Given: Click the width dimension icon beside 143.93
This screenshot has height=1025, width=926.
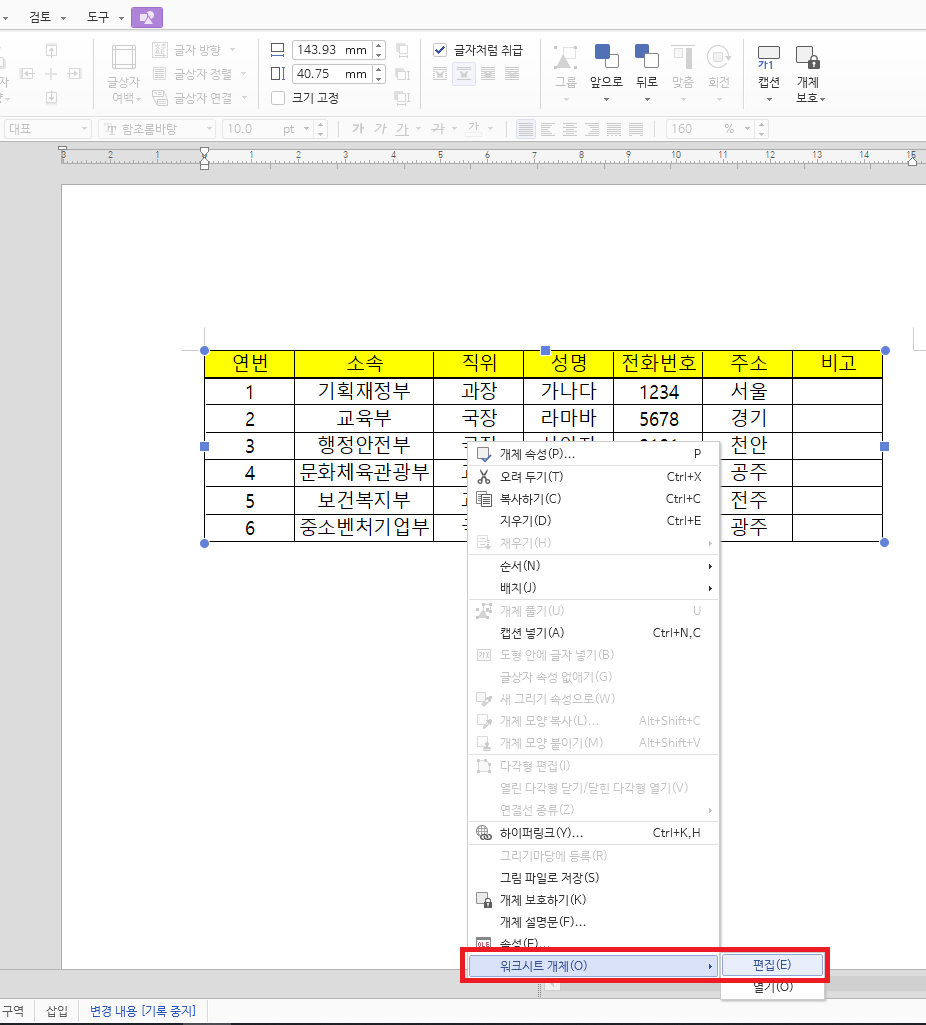Looking at the screenshot, I should pos(278,50).
